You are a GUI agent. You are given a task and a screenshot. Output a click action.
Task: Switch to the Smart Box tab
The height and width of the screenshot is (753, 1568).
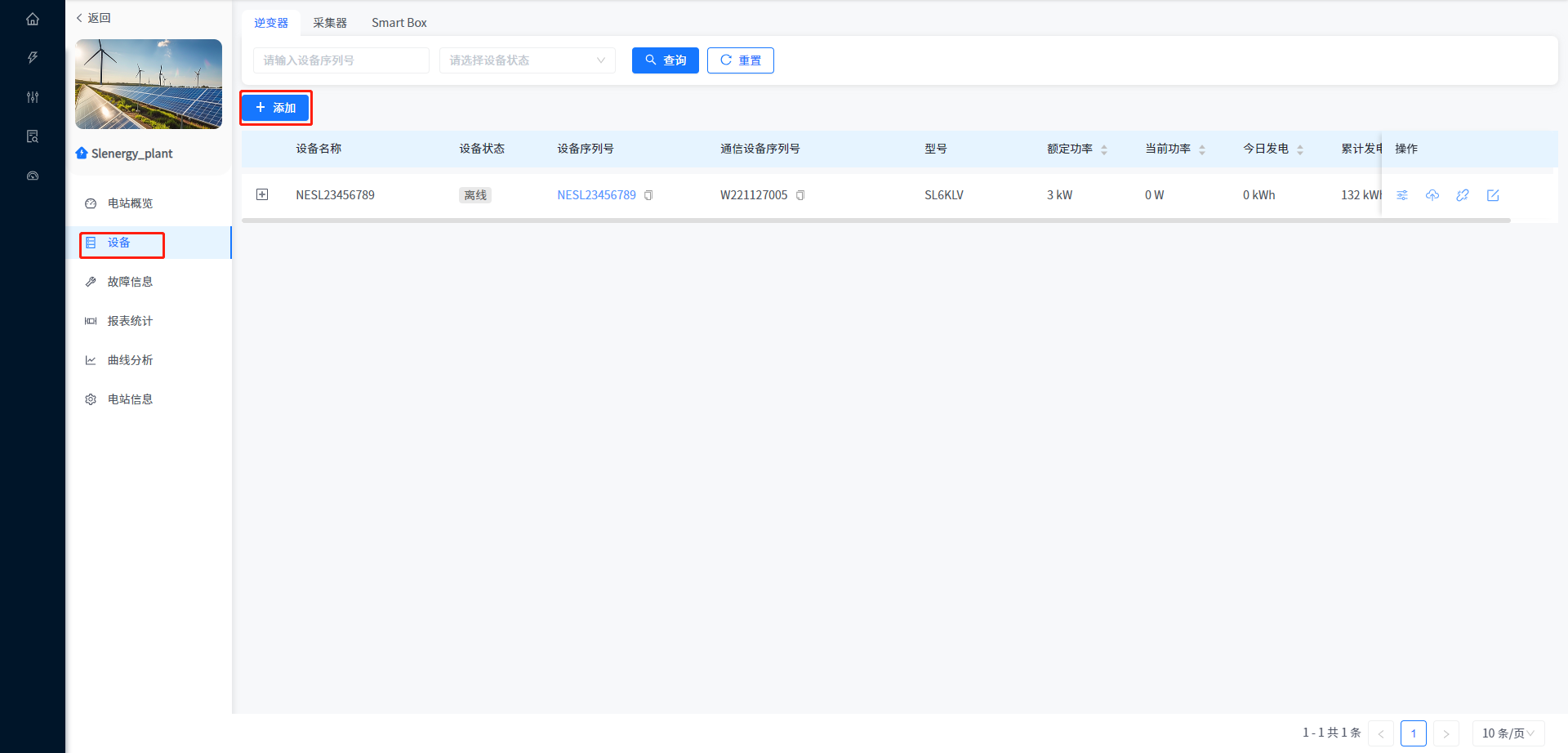click(x=399, y=23)
